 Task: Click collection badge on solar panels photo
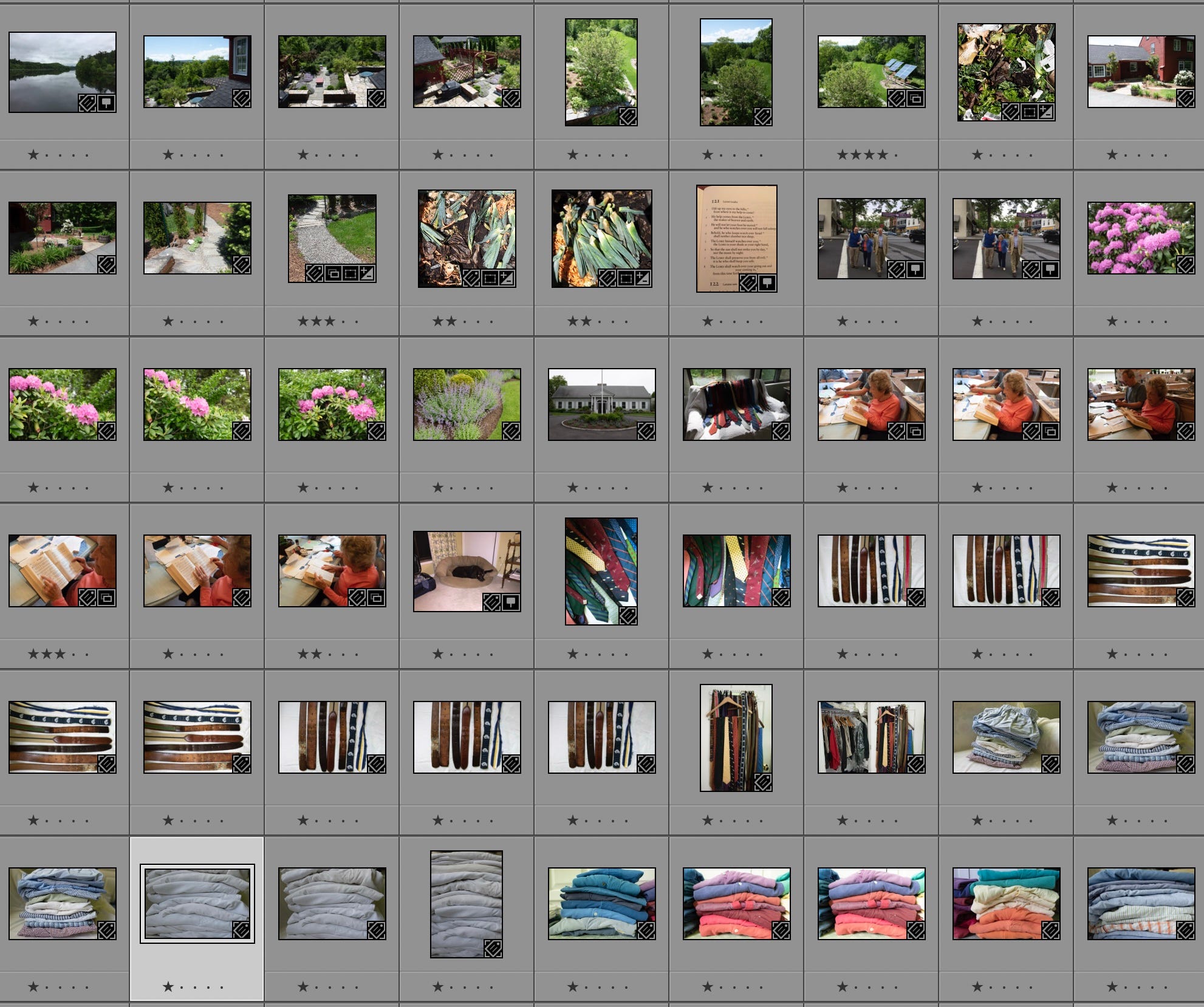(x=915, y=98)
